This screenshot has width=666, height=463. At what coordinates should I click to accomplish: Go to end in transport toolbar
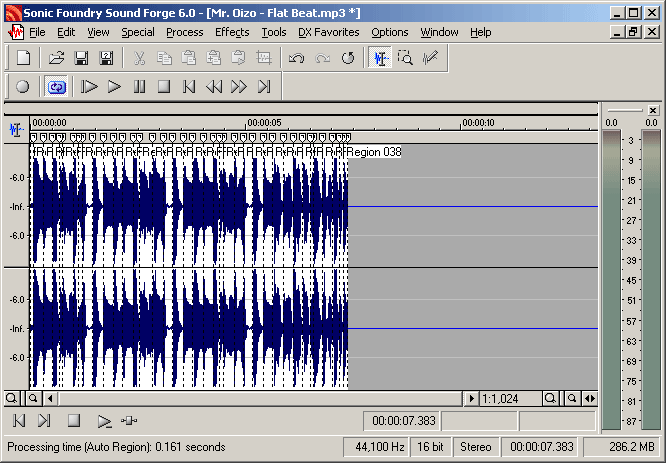[x=264, y=87]
